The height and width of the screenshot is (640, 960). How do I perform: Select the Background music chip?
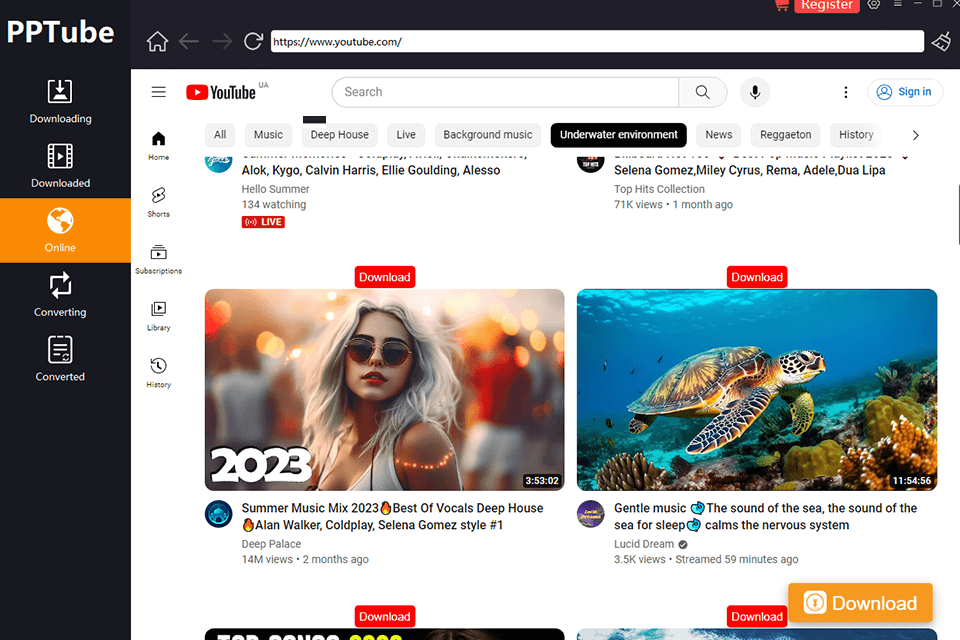pos(487,135)
